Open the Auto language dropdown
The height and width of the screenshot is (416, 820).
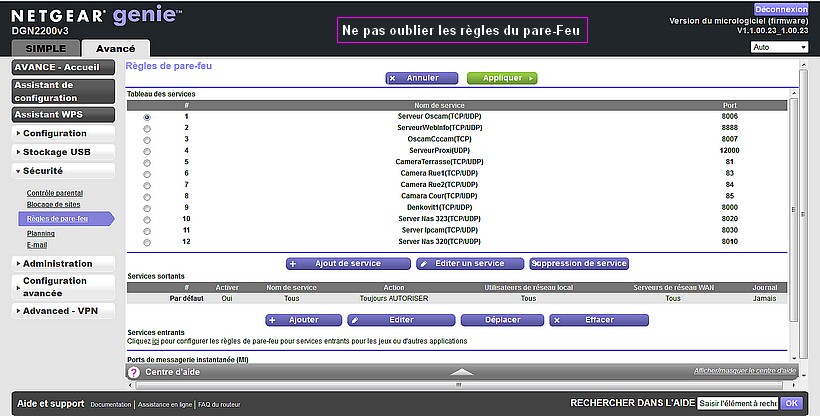click(778, 47)
